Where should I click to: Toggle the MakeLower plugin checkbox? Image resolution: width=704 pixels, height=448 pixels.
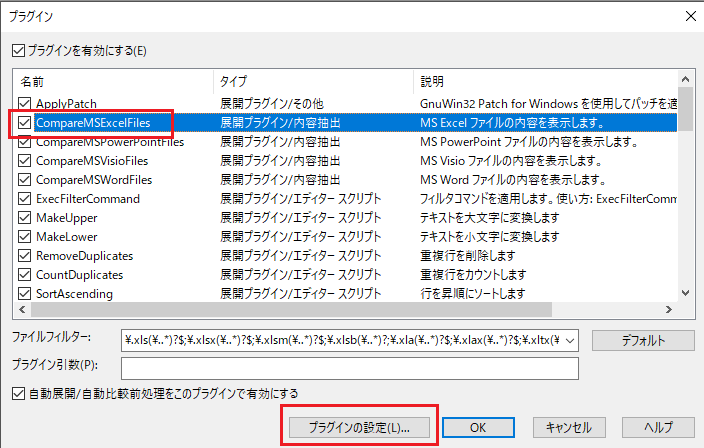tap(24, 237)
